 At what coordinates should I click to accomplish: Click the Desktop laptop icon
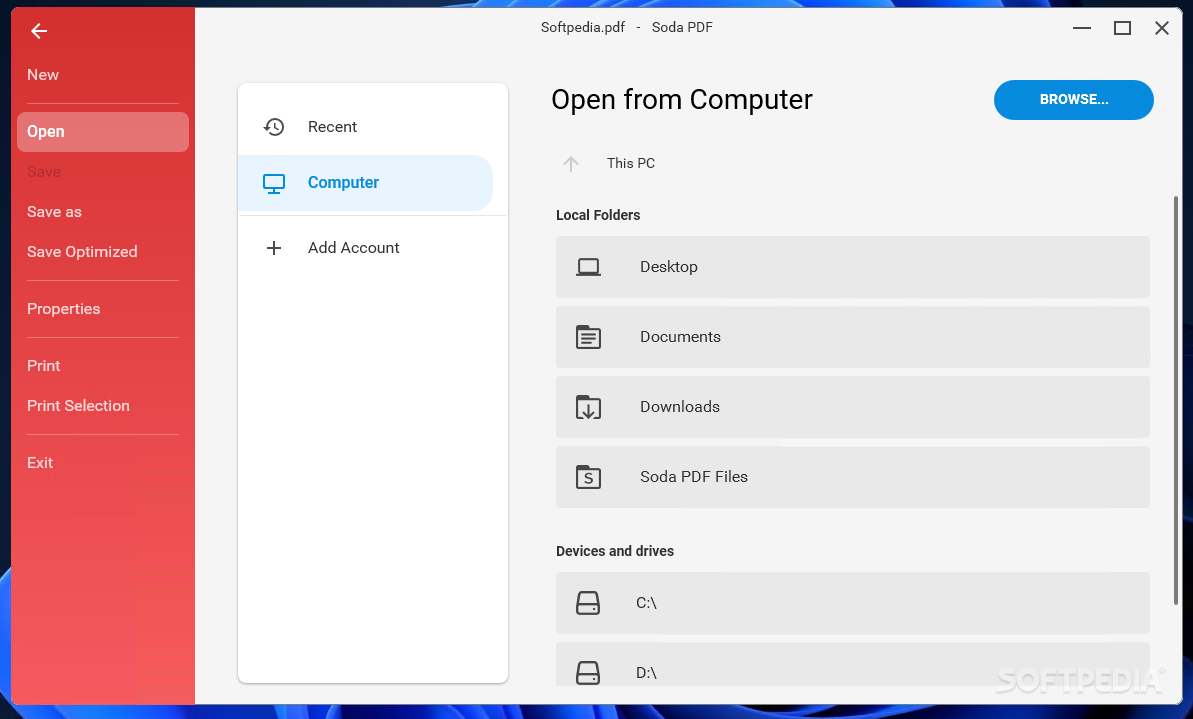(588, 267)
